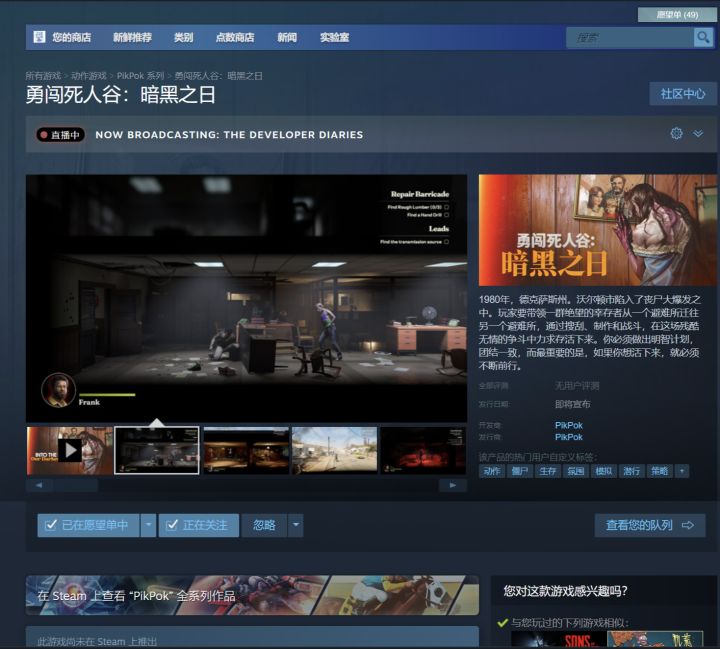
Task: Open 社区中心 community hub
Action: 683,94
